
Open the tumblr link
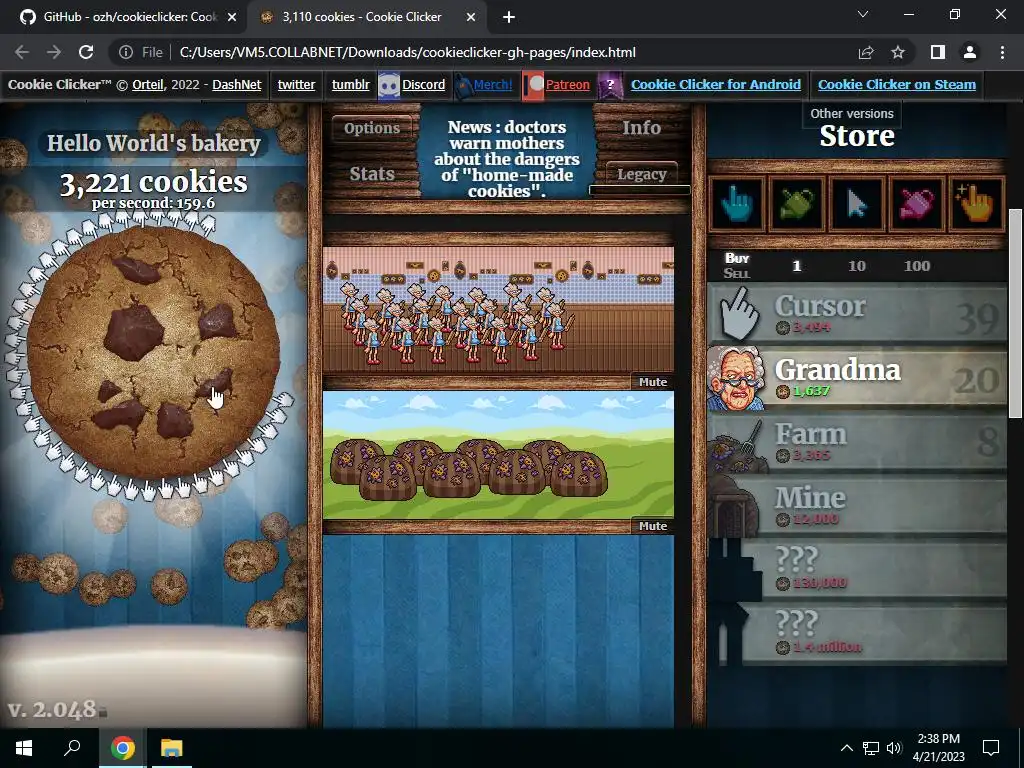click(350, 85)
